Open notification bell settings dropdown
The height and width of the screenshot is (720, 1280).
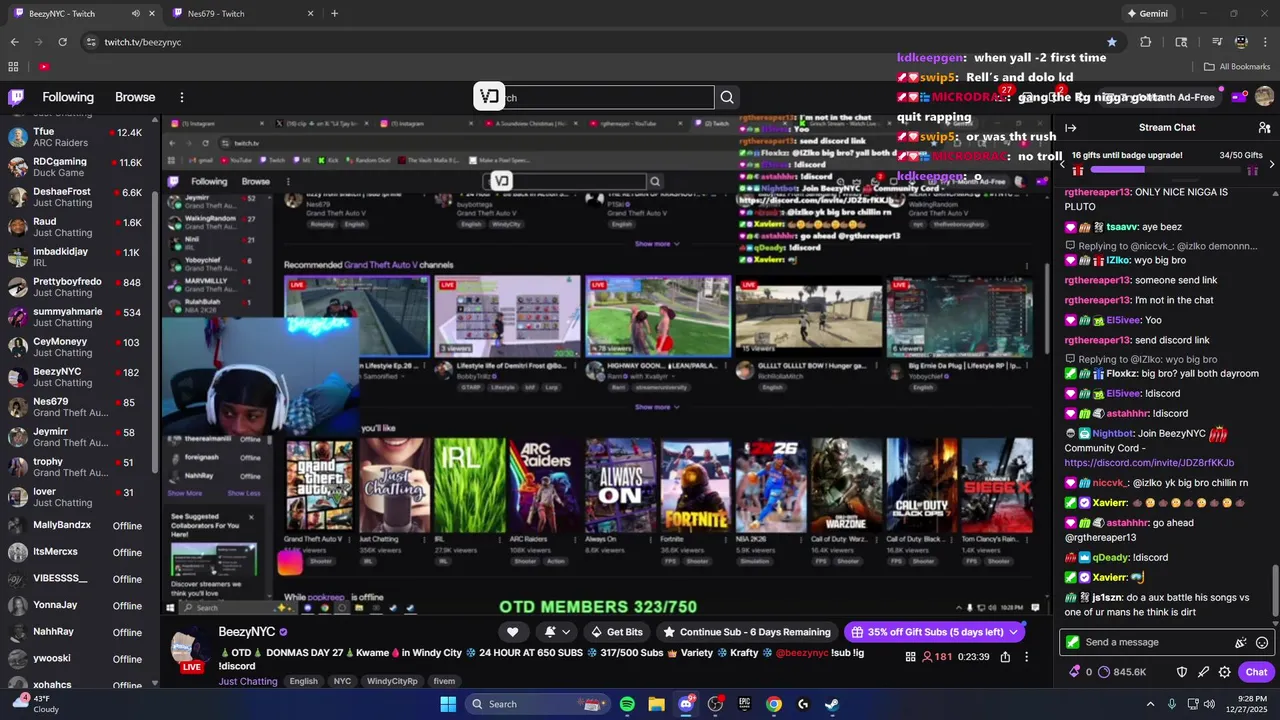(557, 632)
